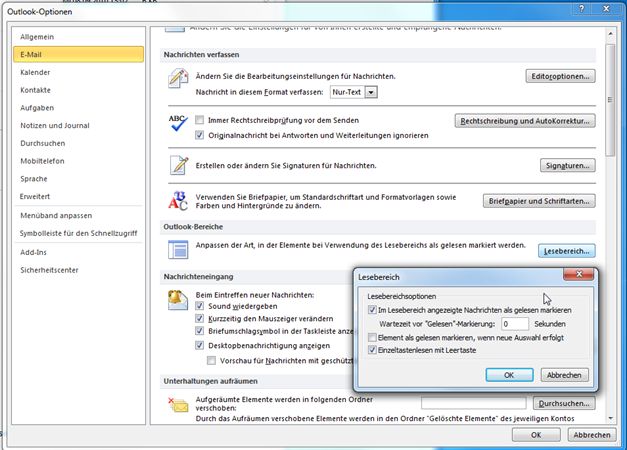Click the 'Editoroptionen...' button
Screen dimensions: 627x450
pos(560,76)
